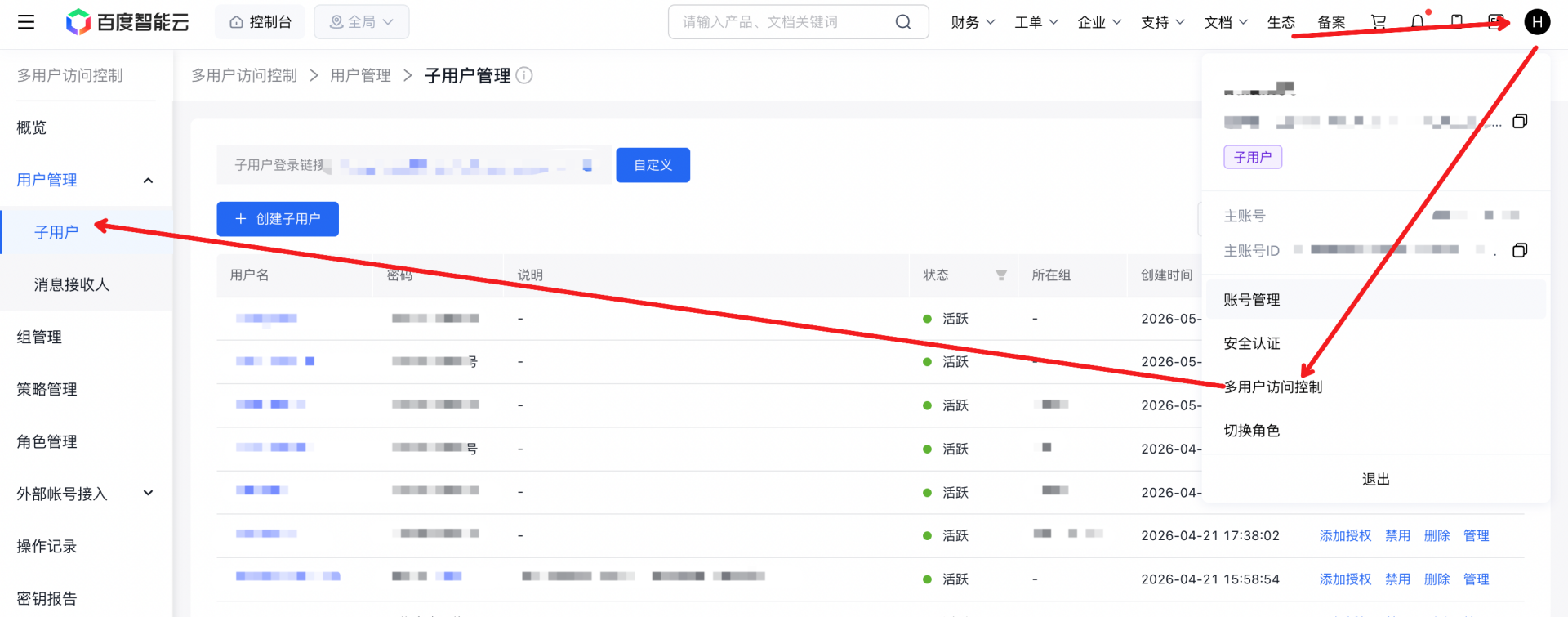Expand the 企业 menu
Screen dimensions: 1568x617
tap(1099, 22)
